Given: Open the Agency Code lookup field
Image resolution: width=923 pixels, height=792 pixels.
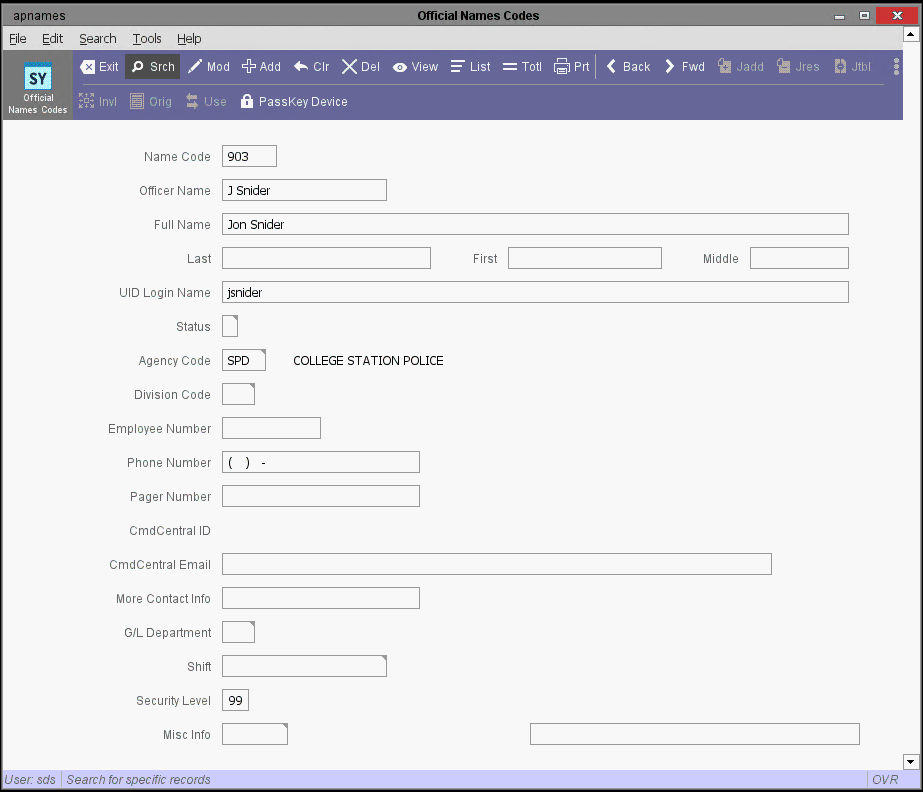Looking at the screenshot, I should click(x=244, y=360).
